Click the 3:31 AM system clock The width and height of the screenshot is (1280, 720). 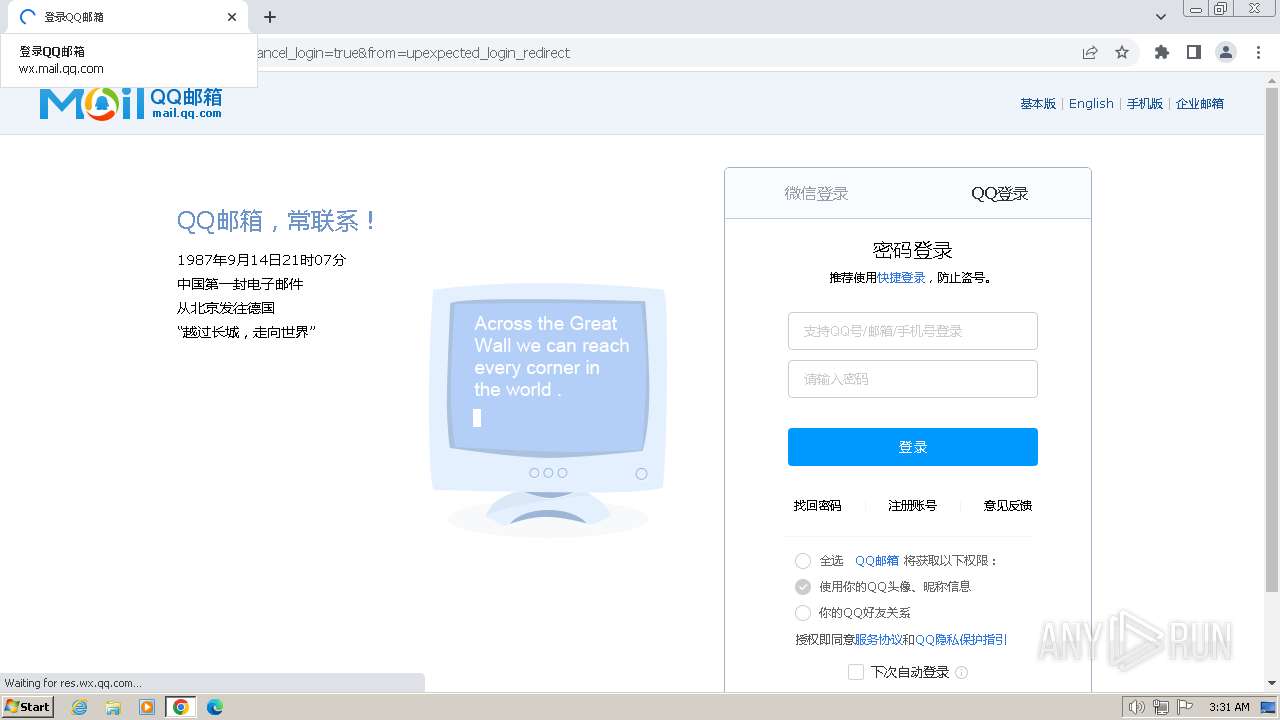(x=1229, y=707)
